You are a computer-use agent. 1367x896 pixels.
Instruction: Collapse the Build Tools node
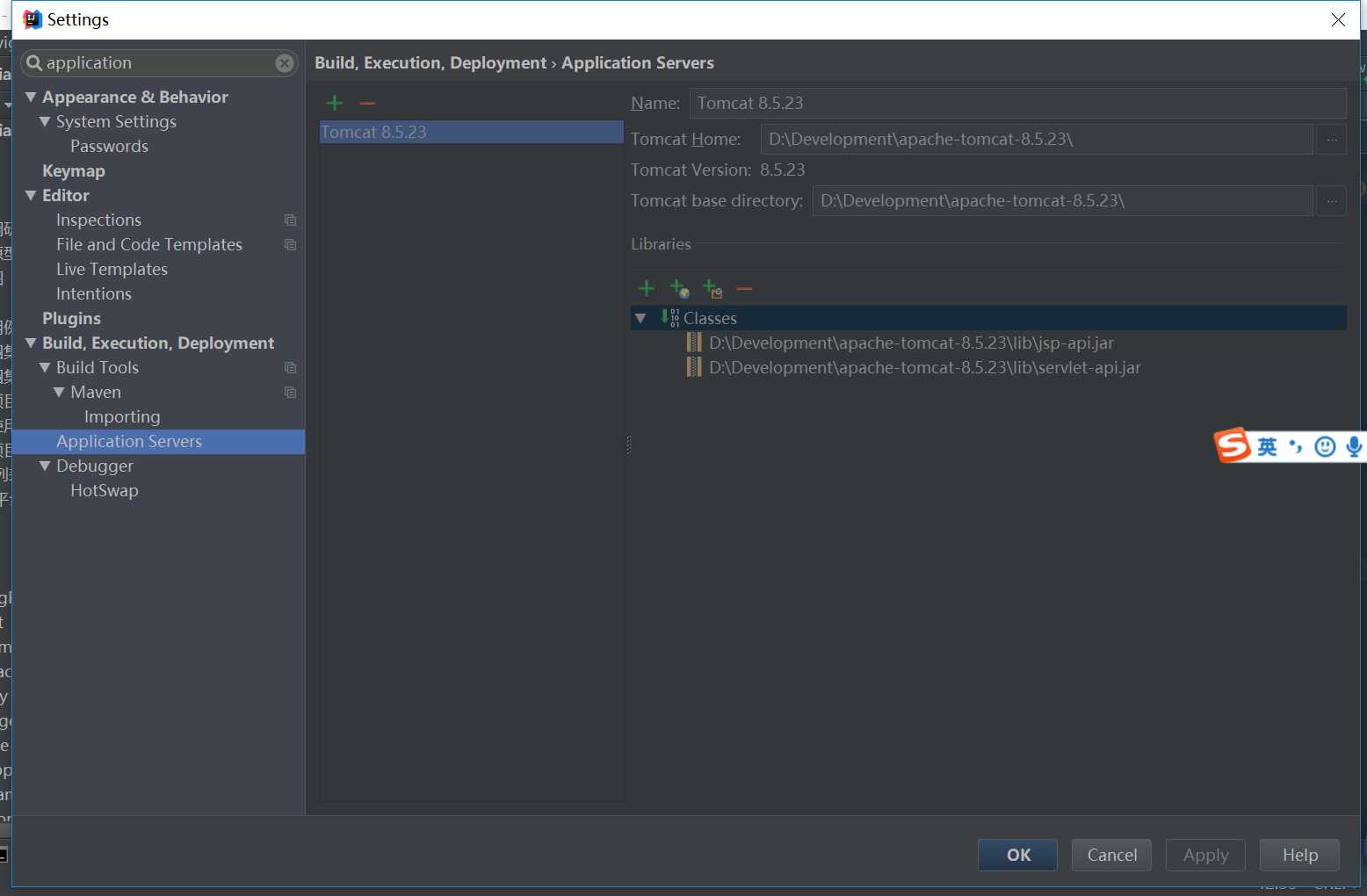click(45, 367)
